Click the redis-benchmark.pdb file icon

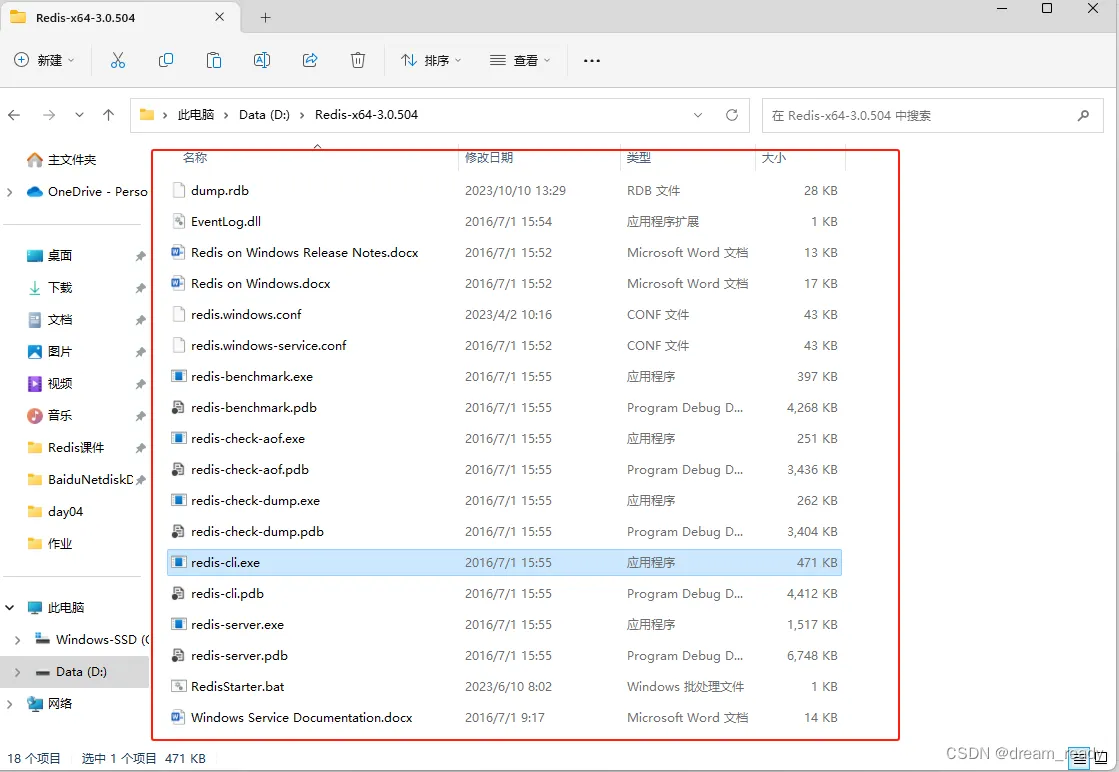tap(179, 407)
